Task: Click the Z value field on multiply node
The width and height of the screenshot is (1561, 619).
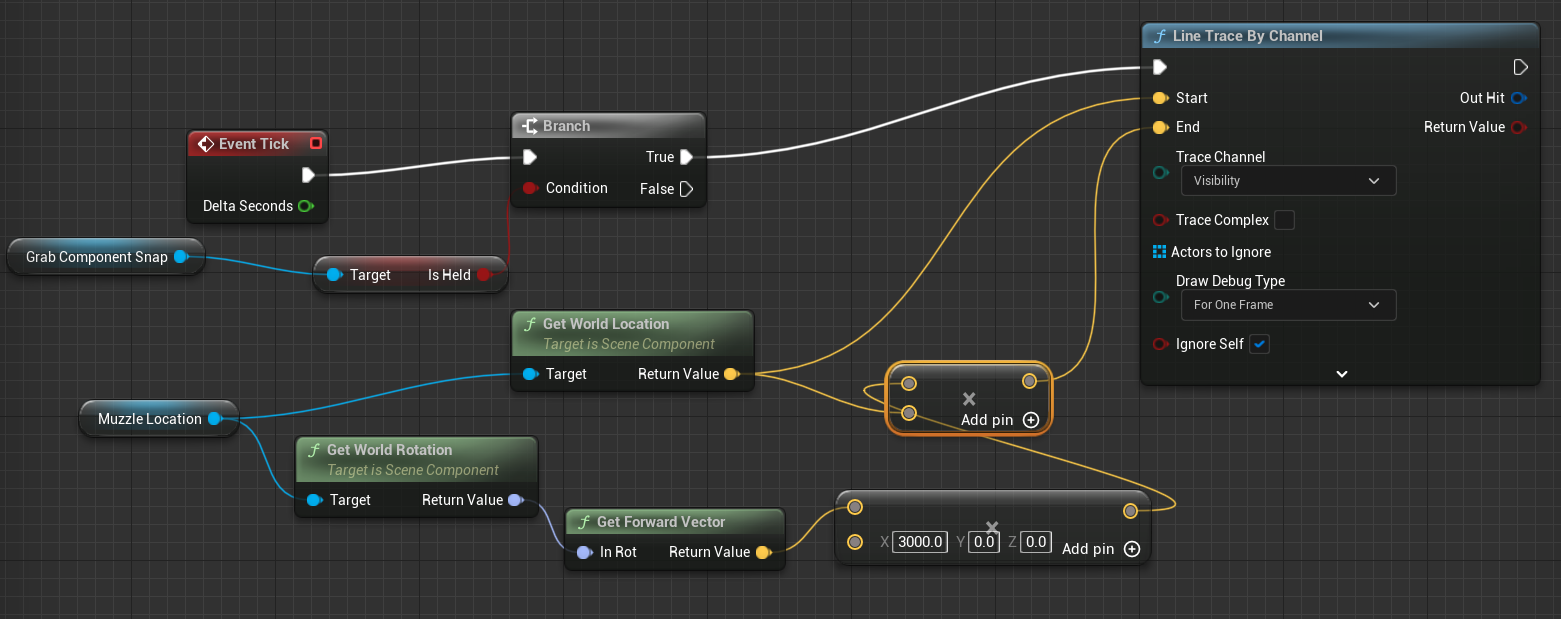Action: 1036,542
